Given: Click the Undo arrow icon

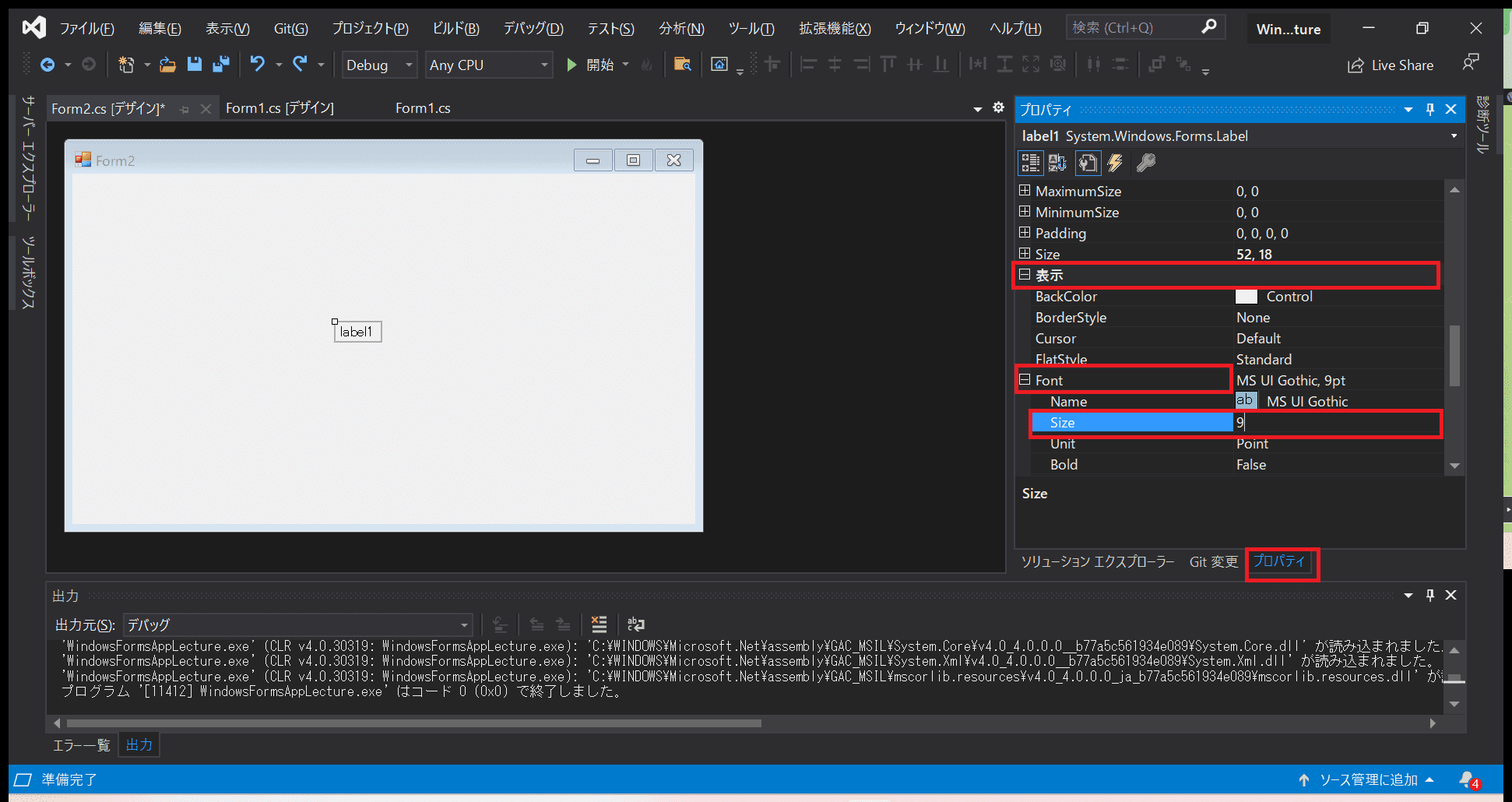Looking at the screenshot, I should [258, 65].
